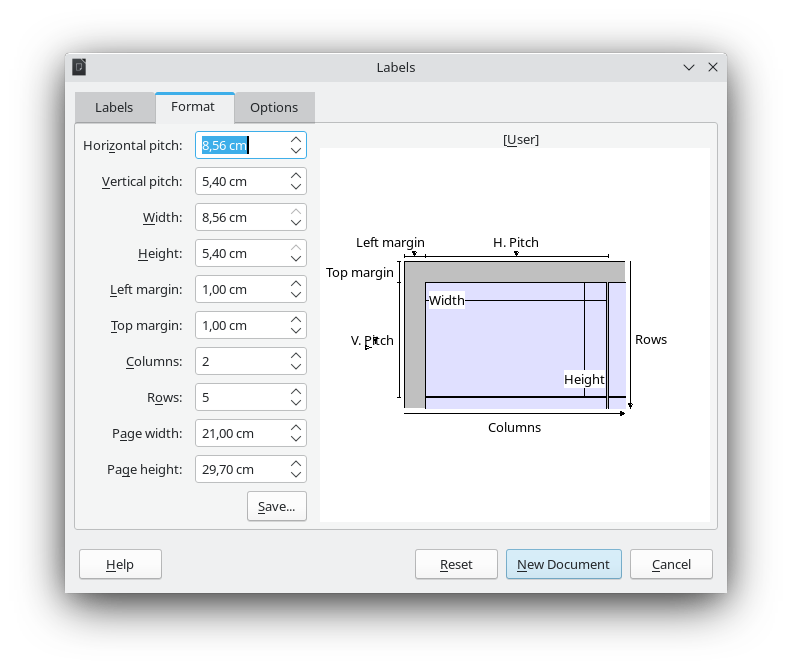Image resolution: width=792 pixels, height=670 pixels.
Task: Decrease the Rows count
Action: 296,403
